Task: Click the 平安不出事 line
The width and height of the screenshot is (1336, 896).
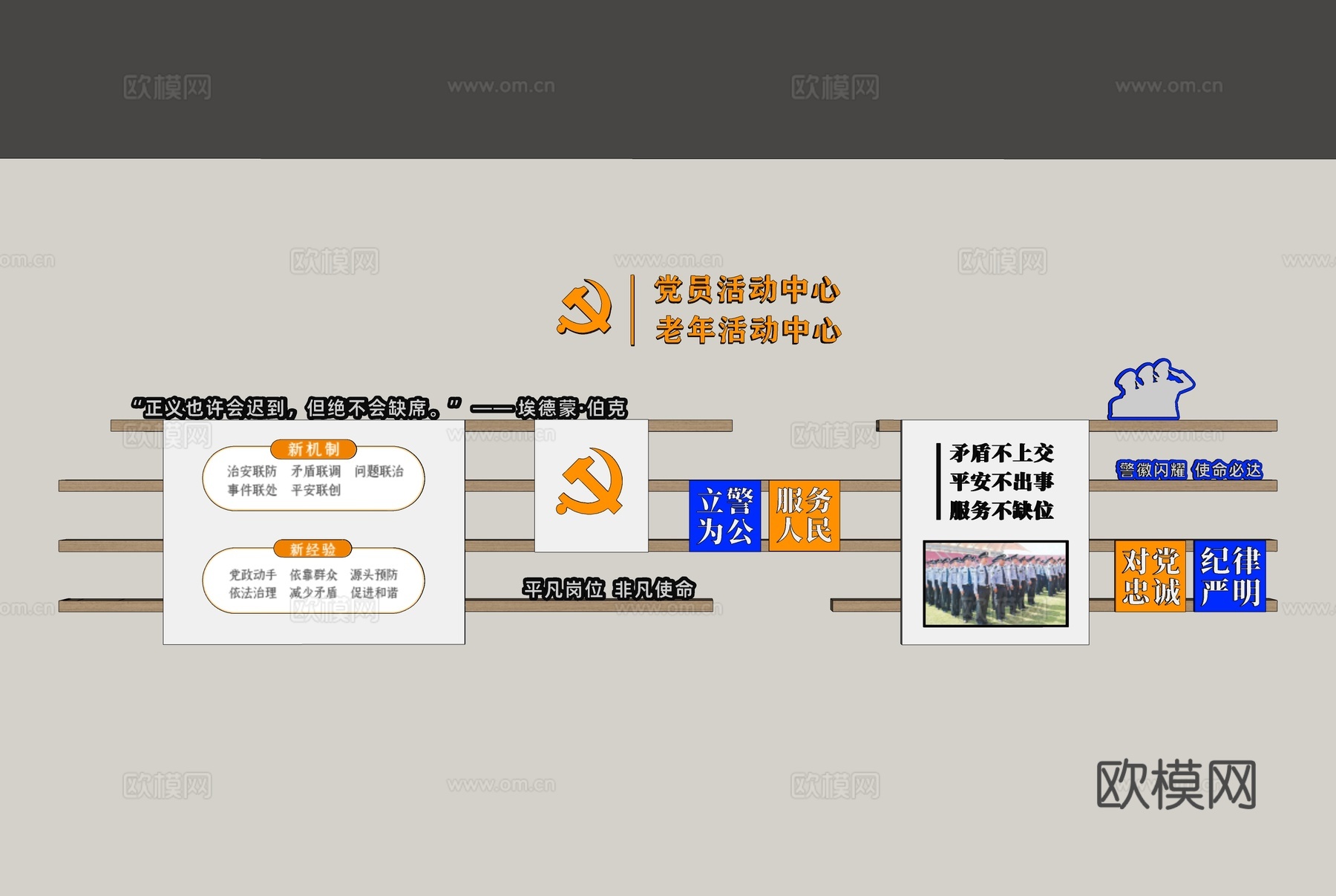Action: 1001,482
